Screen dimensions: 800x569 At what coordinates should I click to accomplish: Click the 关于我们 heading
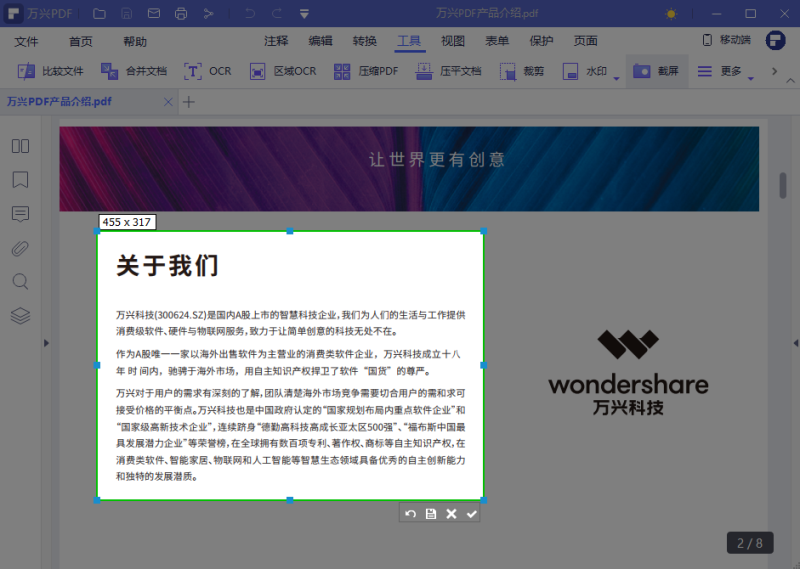click(167, 266)
